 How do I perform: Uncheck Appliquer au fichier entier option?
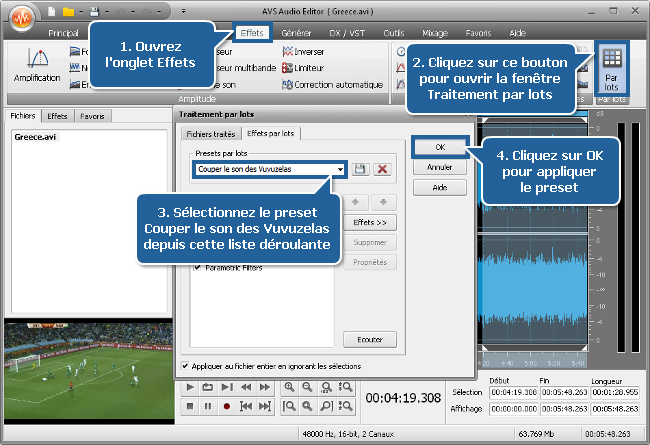pyautogui.click(x=185, y=366)
